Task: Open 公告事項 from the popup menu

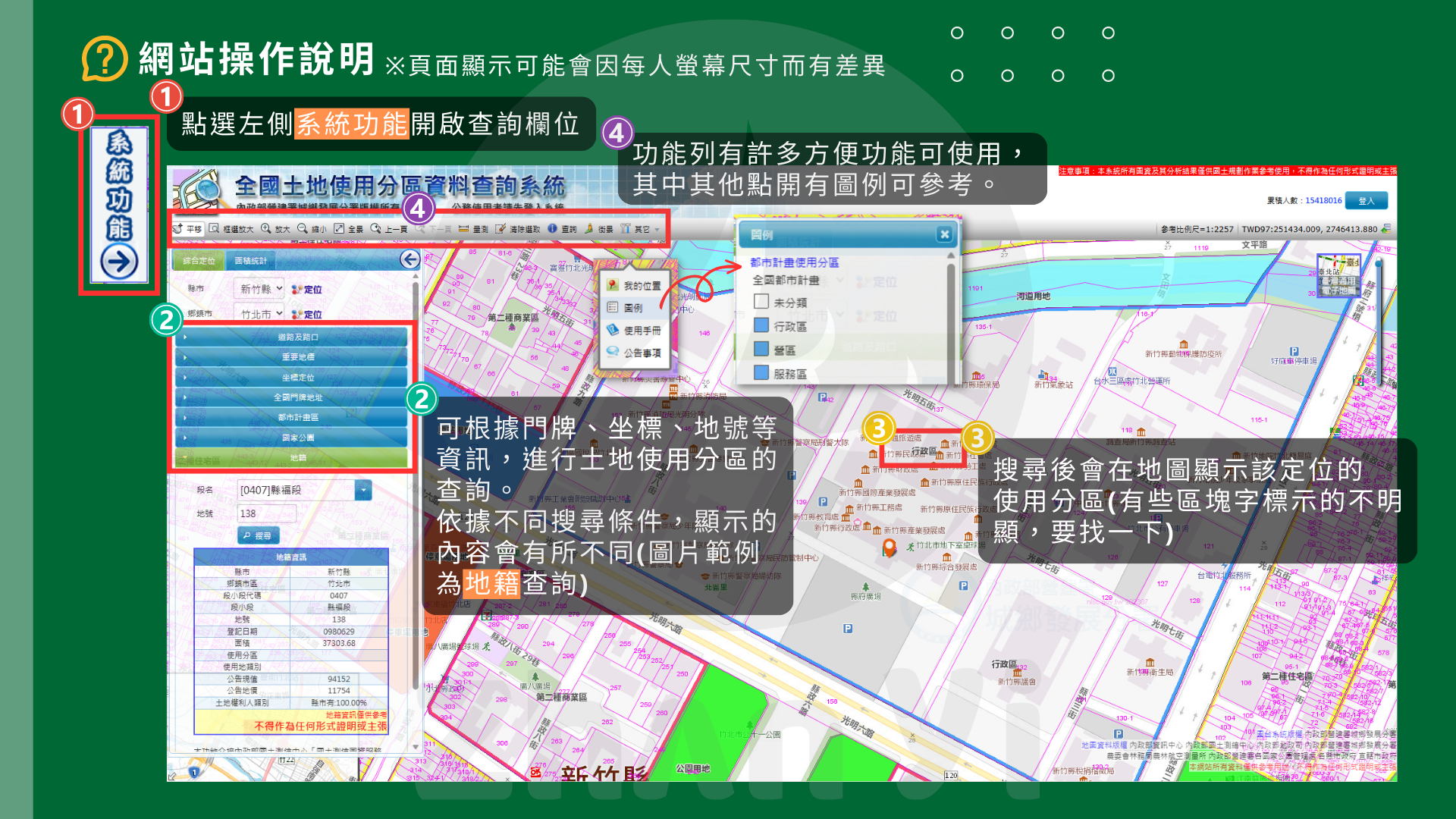Action: (x=635, y=353)
